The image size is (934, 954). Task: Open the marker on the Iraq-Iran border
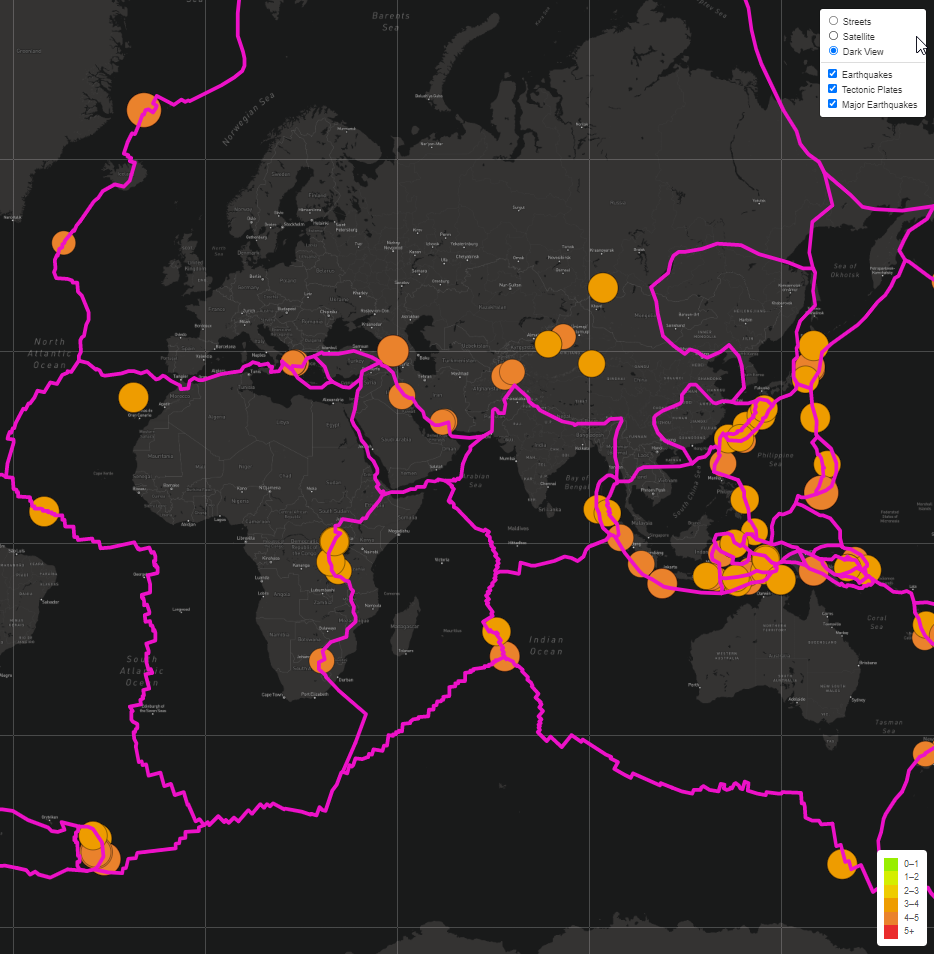(x=402, y=396)
